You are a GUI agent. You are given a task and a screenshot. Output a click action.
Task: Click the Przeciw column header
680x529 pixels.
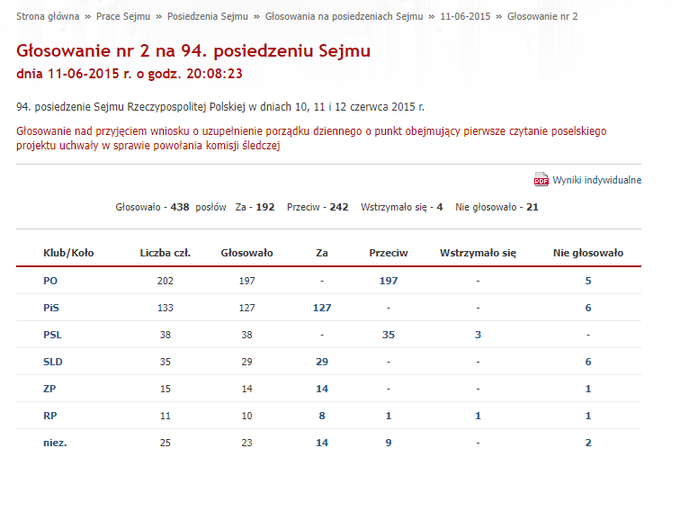pyautogui.click(x=389, y=253)
